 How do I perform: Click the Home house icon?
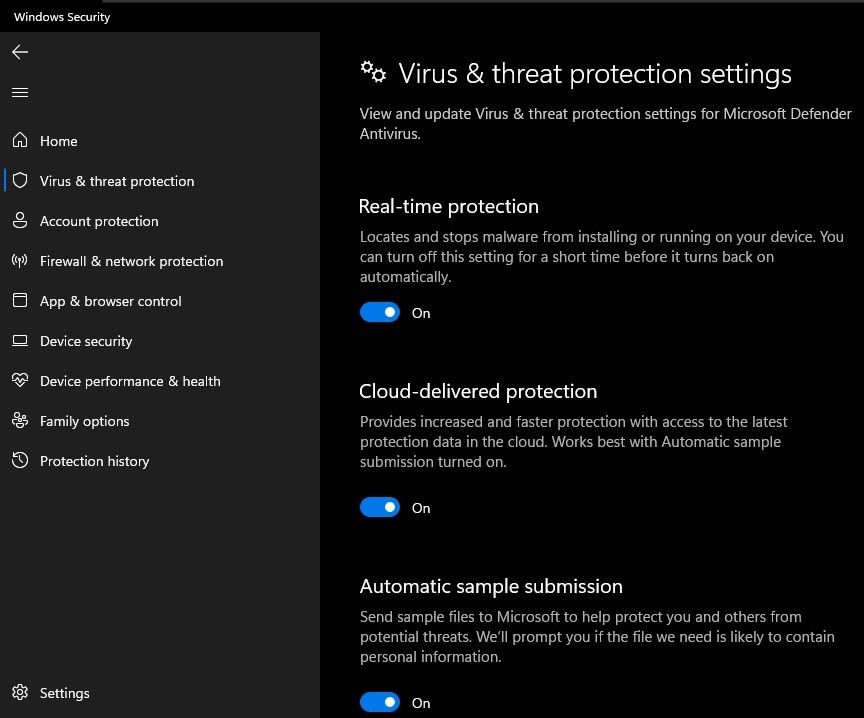(x=20, y=141)
